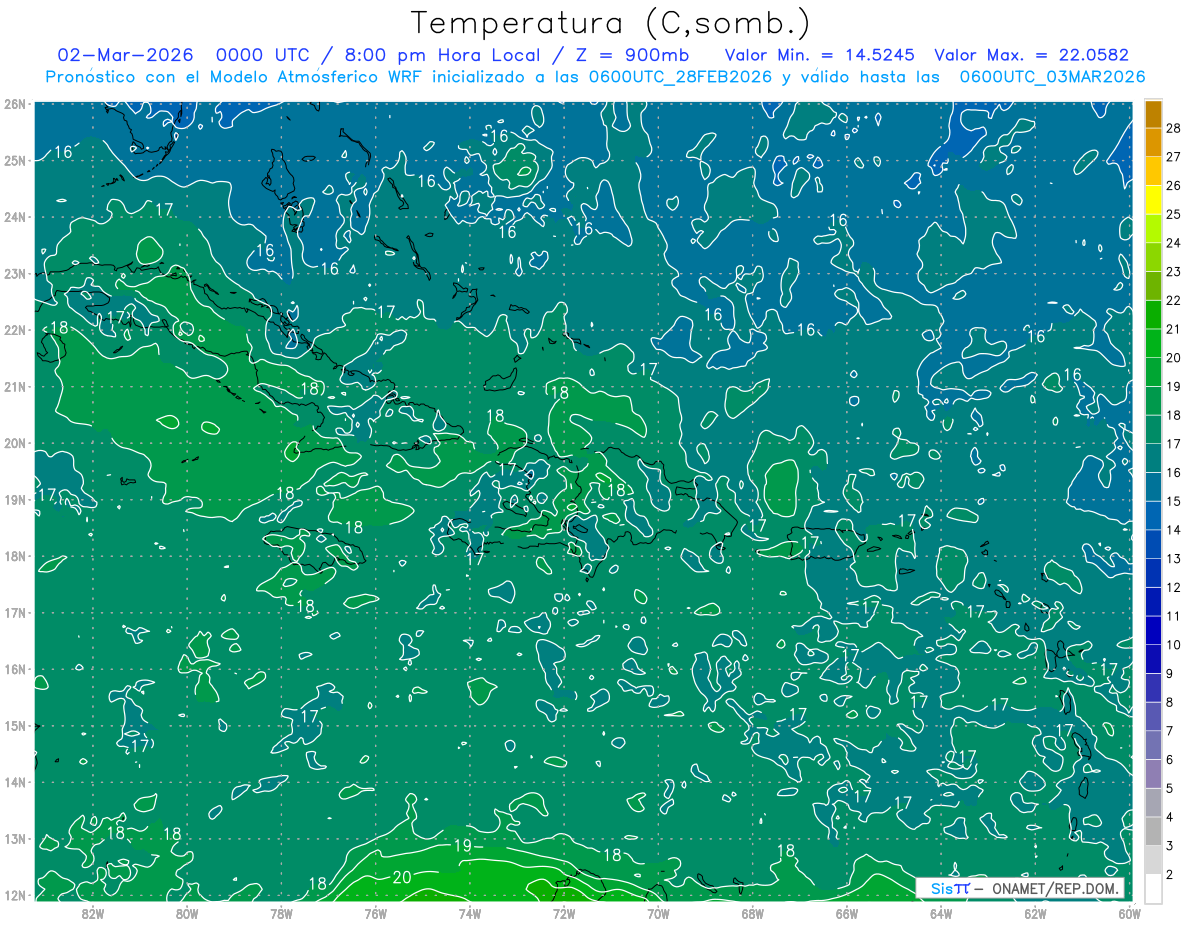1200x927 pixels.
Task: Click the "12N" latitude label
Action: (14, 895)
